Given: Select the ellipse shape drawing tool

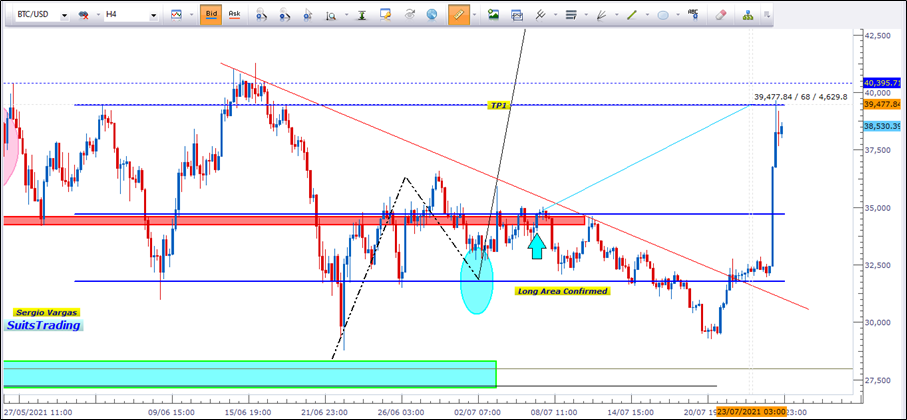Looking at the screenshot, I should (663, 15).
